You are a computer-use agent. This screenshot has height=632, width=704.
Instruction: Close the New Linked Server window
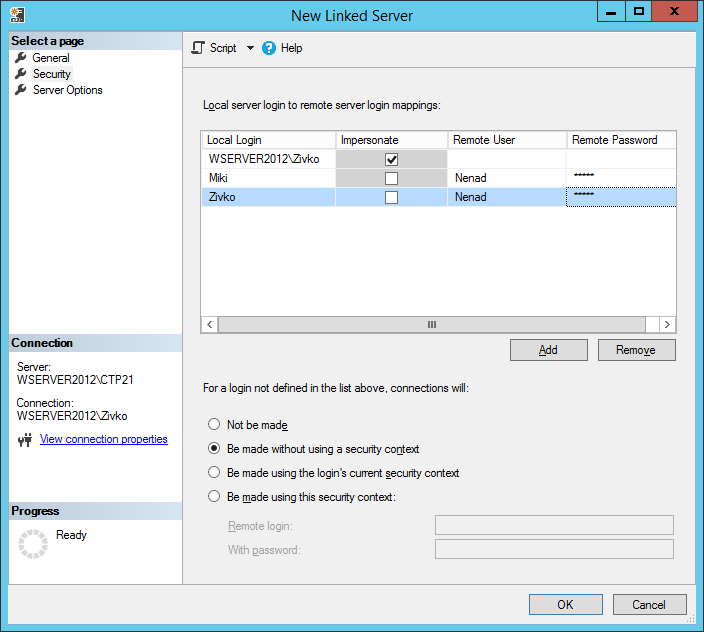pyautogui.click(x=674, y=12)
